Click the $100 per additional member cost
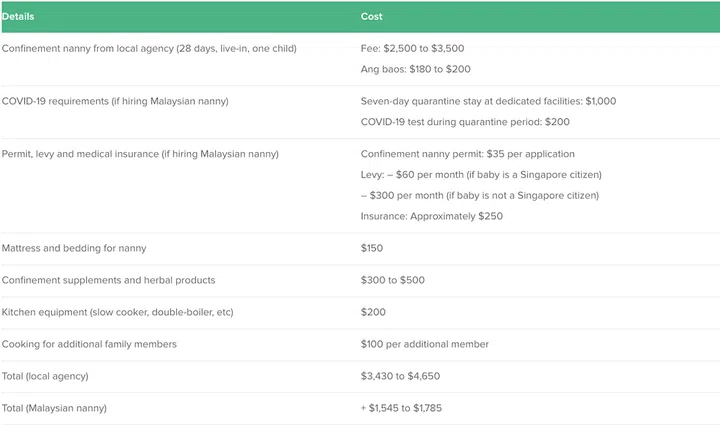The width and height of the screenshot is (720, 425). pos(424,344)
